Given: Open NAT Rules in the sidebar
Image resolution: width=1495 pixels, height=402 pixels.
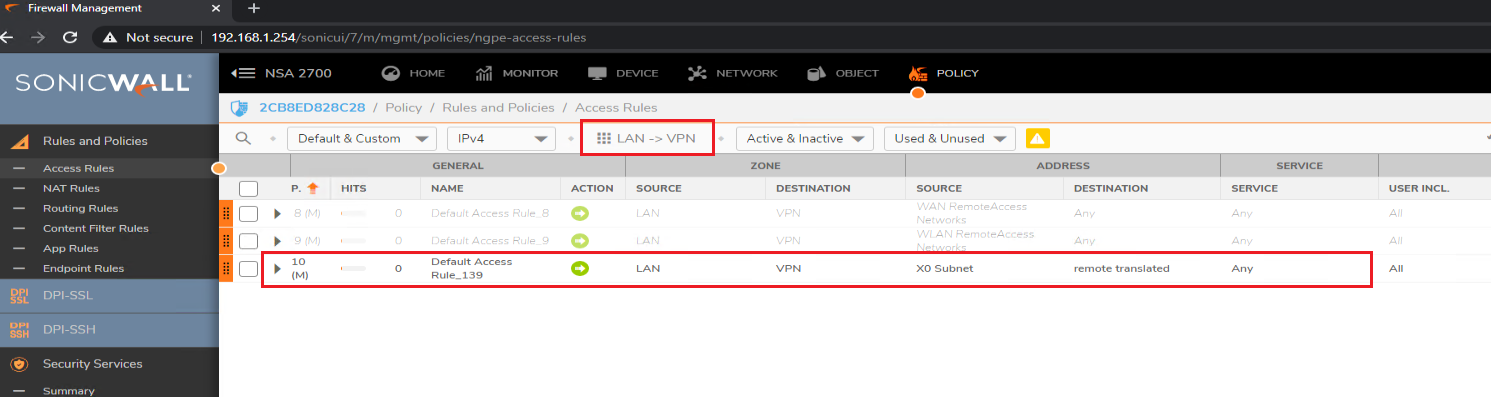Looking at the screenshot, I should coord(71,188).
